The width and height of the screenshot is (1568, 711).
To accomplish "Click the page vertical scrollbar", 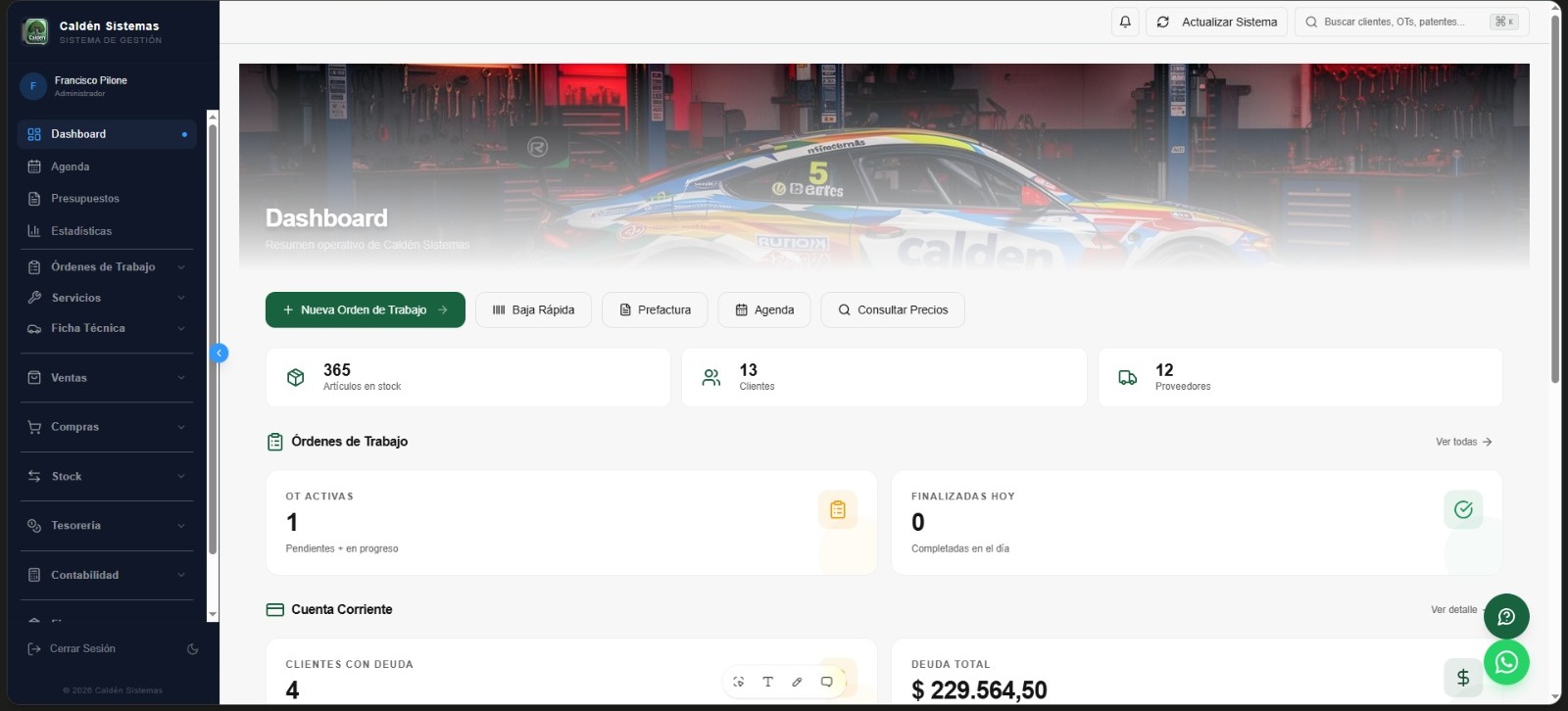I will coord(1555,198).
